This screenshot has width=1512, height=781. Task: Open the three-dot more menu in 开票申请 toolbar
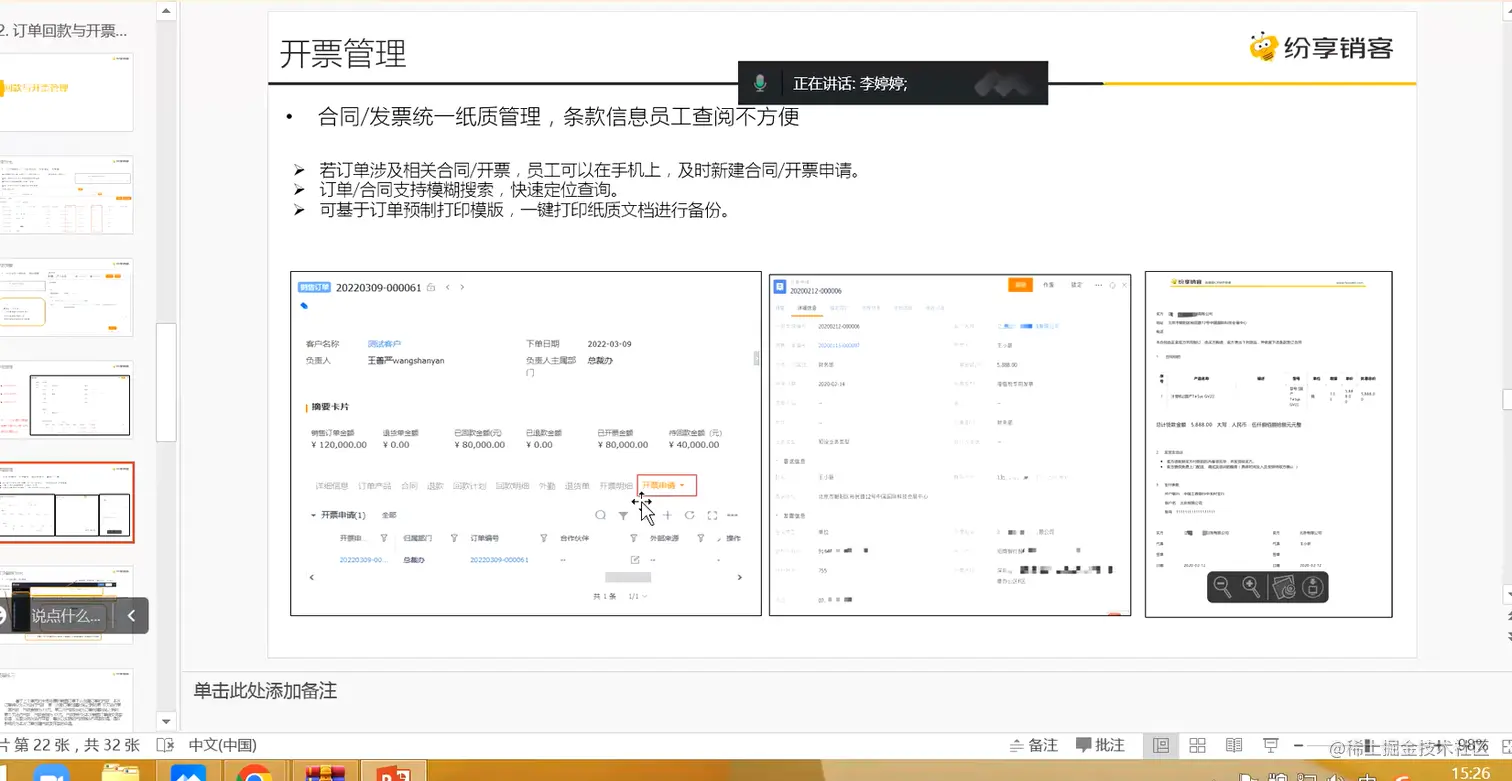[x=733, y=515]
